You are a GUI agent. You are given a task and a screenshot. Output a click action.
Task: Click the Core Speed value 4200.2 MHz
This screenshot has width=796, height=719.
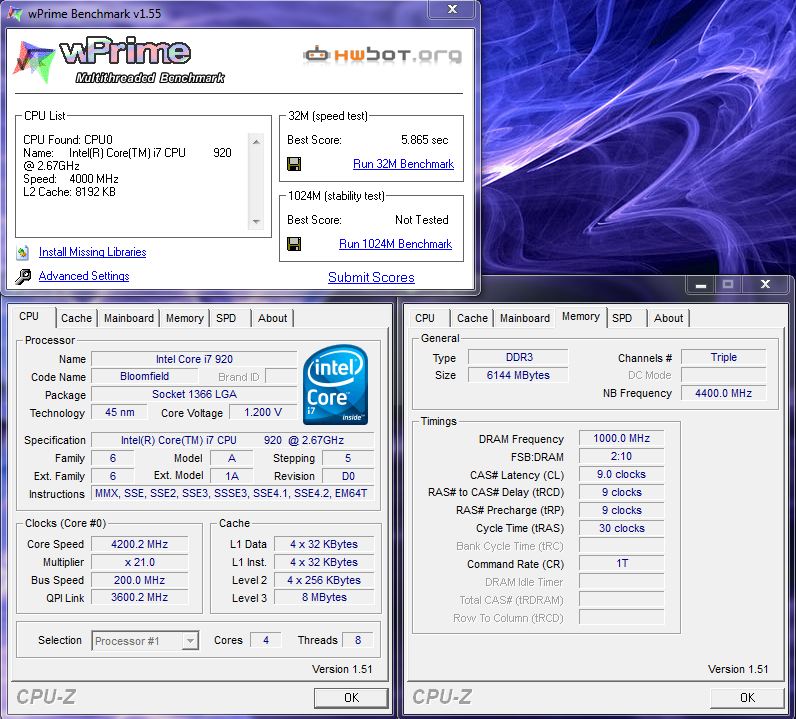click(x=140, y=544)
